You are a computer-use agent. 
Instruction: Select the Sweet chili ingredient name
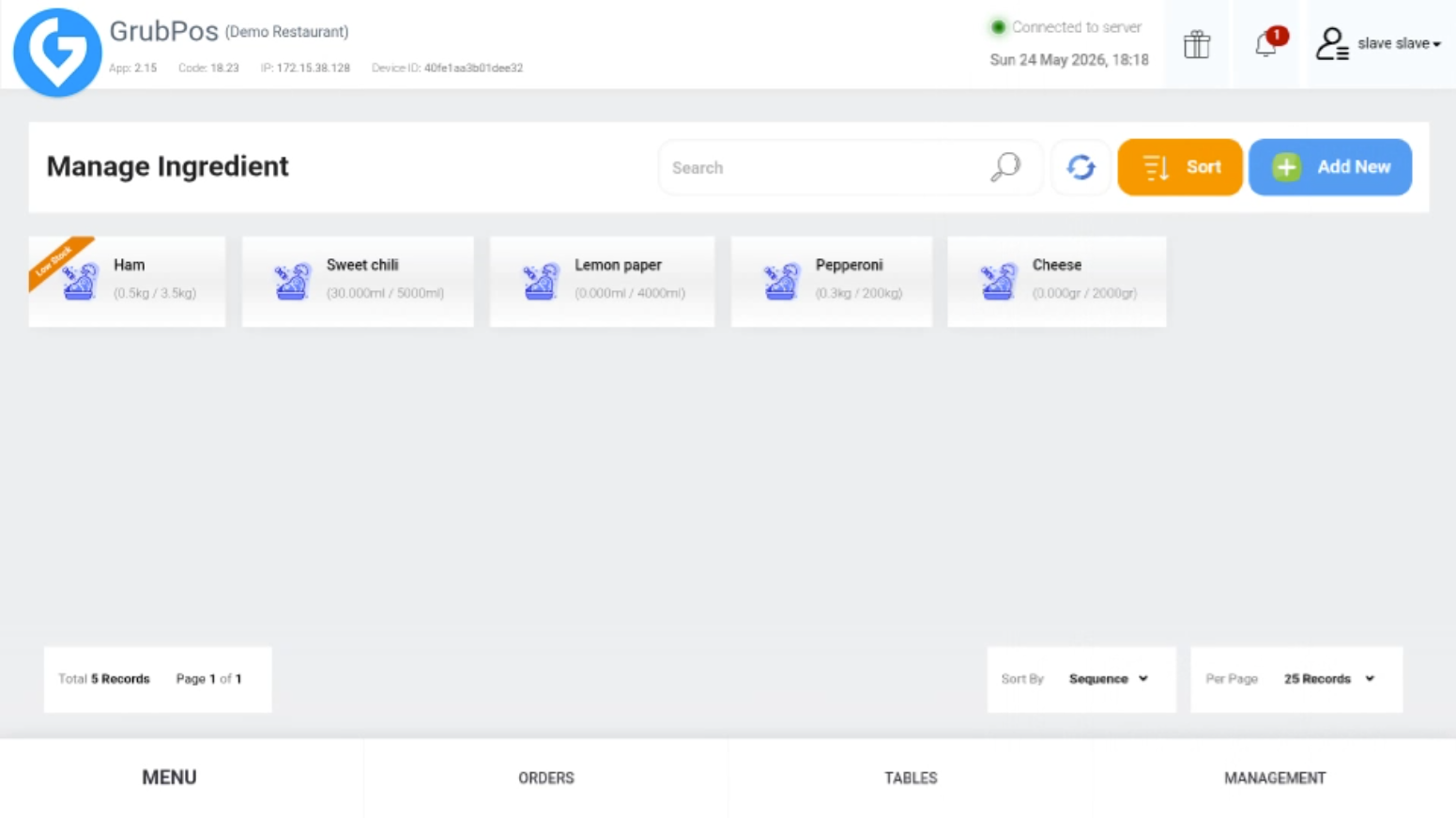tap(362, 265)
